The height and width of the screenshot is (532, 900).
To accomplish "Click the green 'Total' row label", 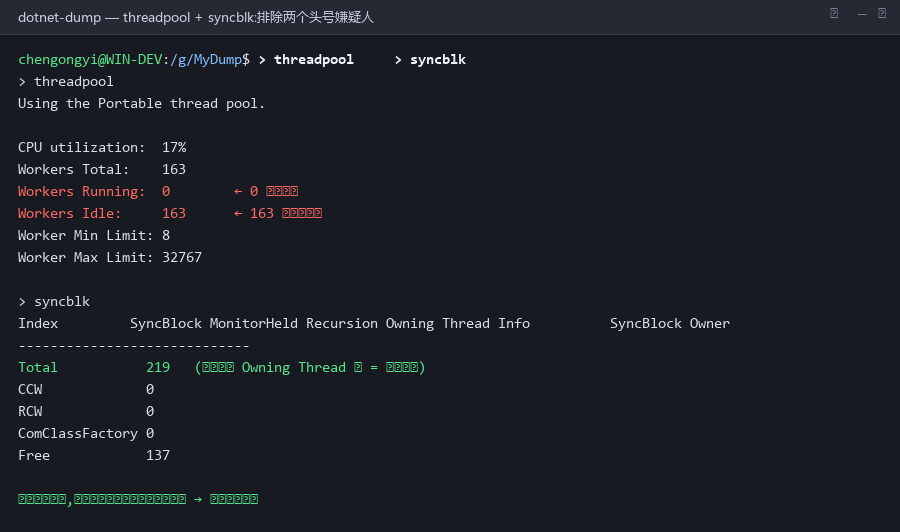I will coord(38,367).
